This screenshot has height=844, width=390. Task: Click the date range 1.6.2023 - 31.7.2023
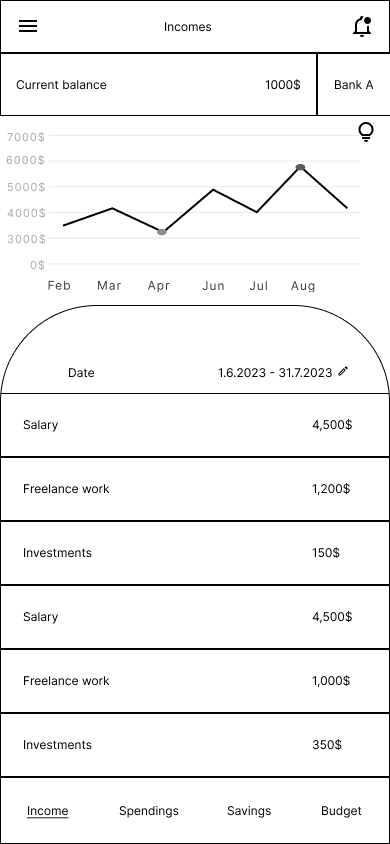click(x=275, y=372)
